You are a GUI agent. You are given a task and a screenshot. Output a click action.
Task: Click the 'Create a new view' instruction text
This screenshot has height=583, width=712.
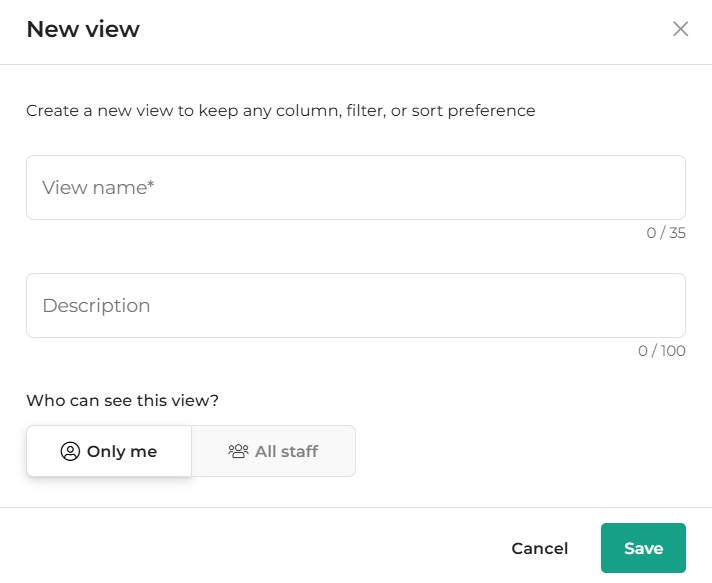[x=280, y=110]
